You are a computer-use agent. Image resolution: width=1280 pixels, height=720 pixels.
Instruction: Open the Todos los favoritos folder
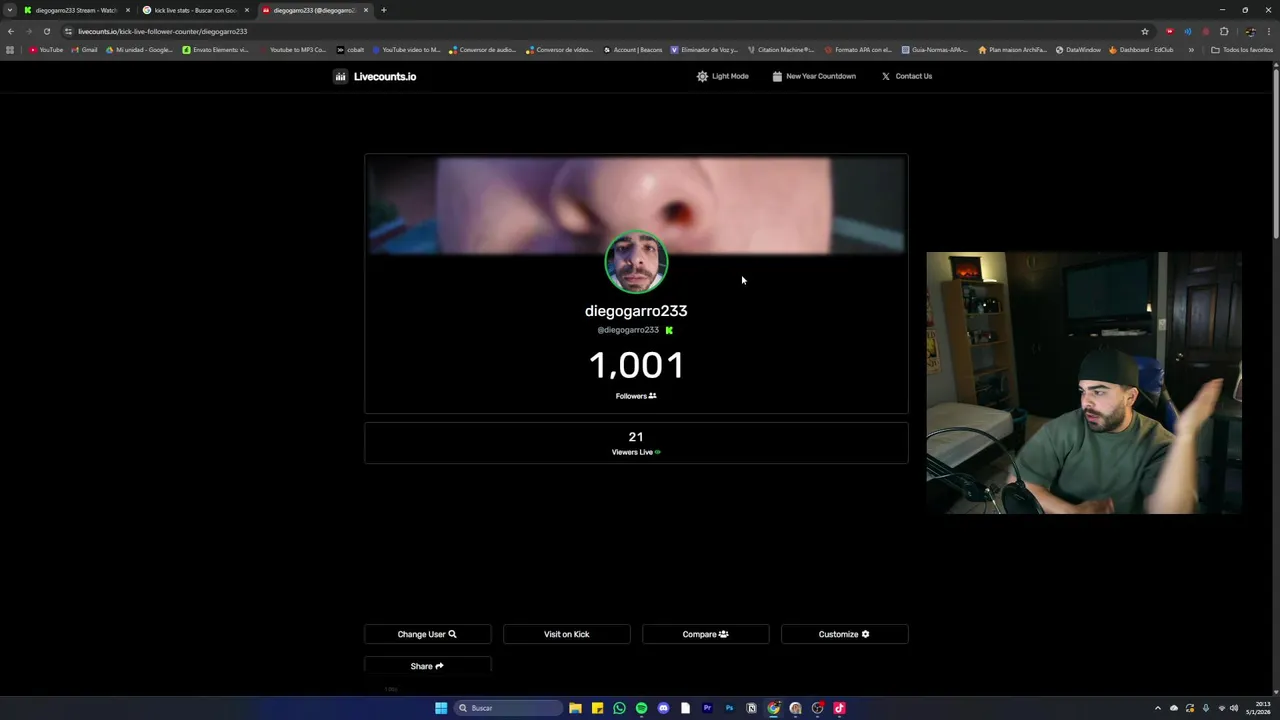(x=1242, y=50)
